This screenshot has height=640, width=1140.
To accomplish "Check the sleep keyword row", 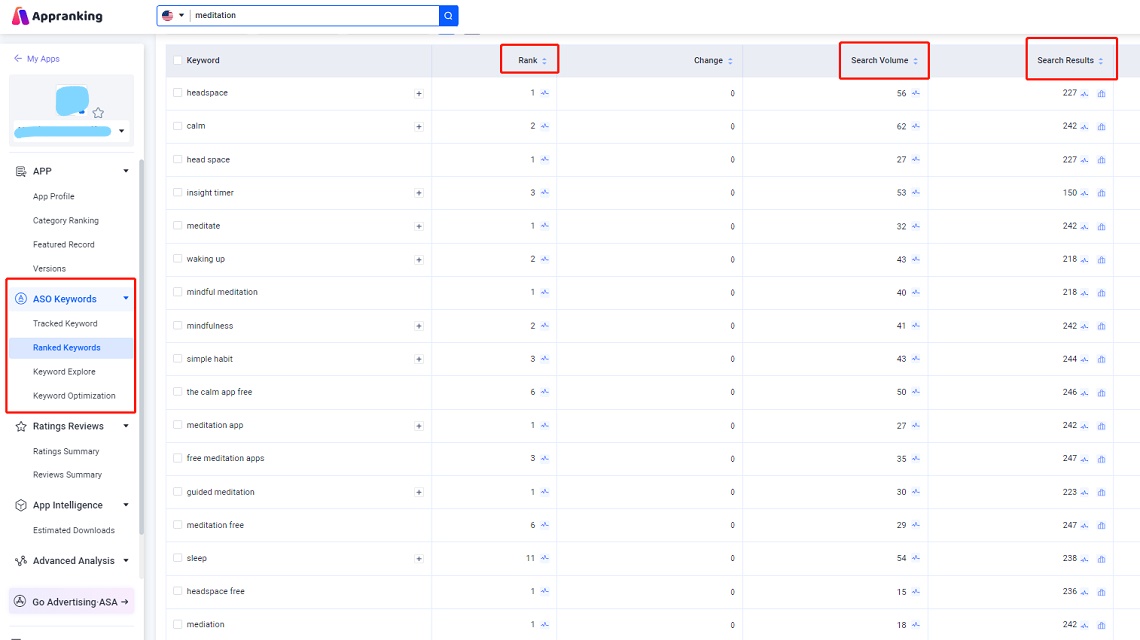I will [177, 558].
